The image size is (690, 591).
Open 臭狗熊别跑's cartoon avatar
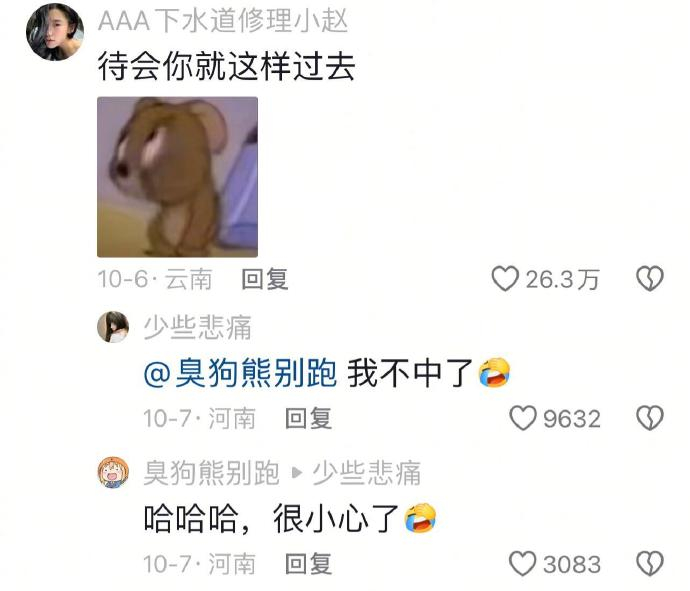(113, 473)
